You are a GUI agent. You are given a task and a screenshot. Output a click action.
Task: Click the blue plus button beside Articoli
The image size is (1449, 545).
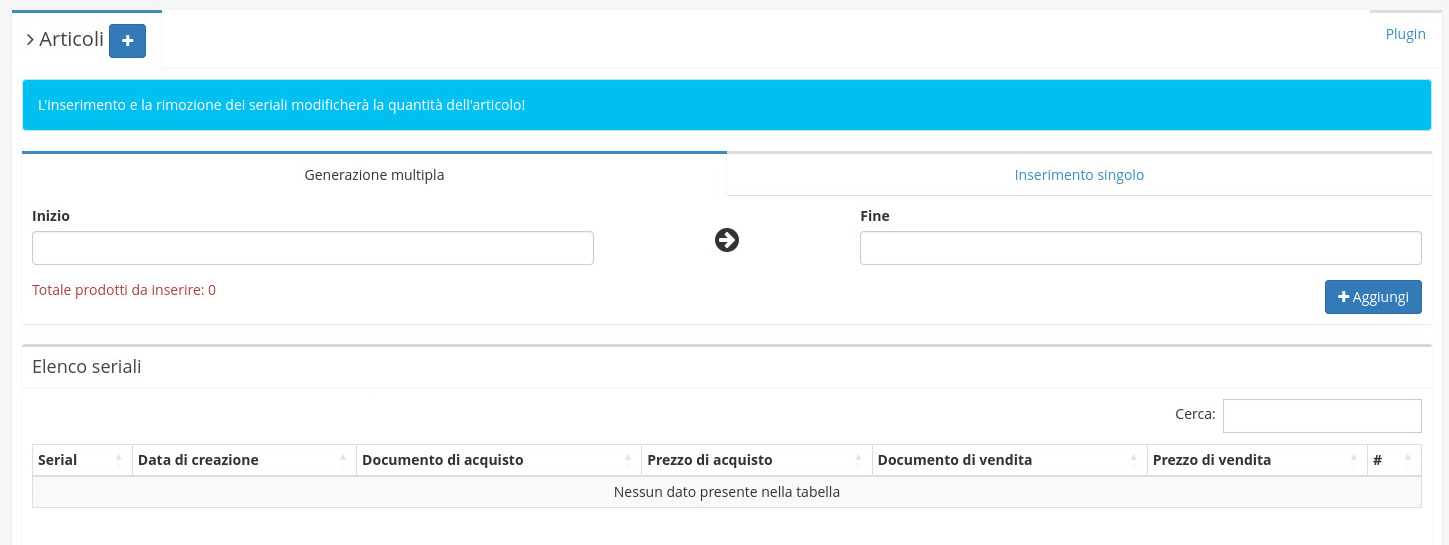click(127, 41)
